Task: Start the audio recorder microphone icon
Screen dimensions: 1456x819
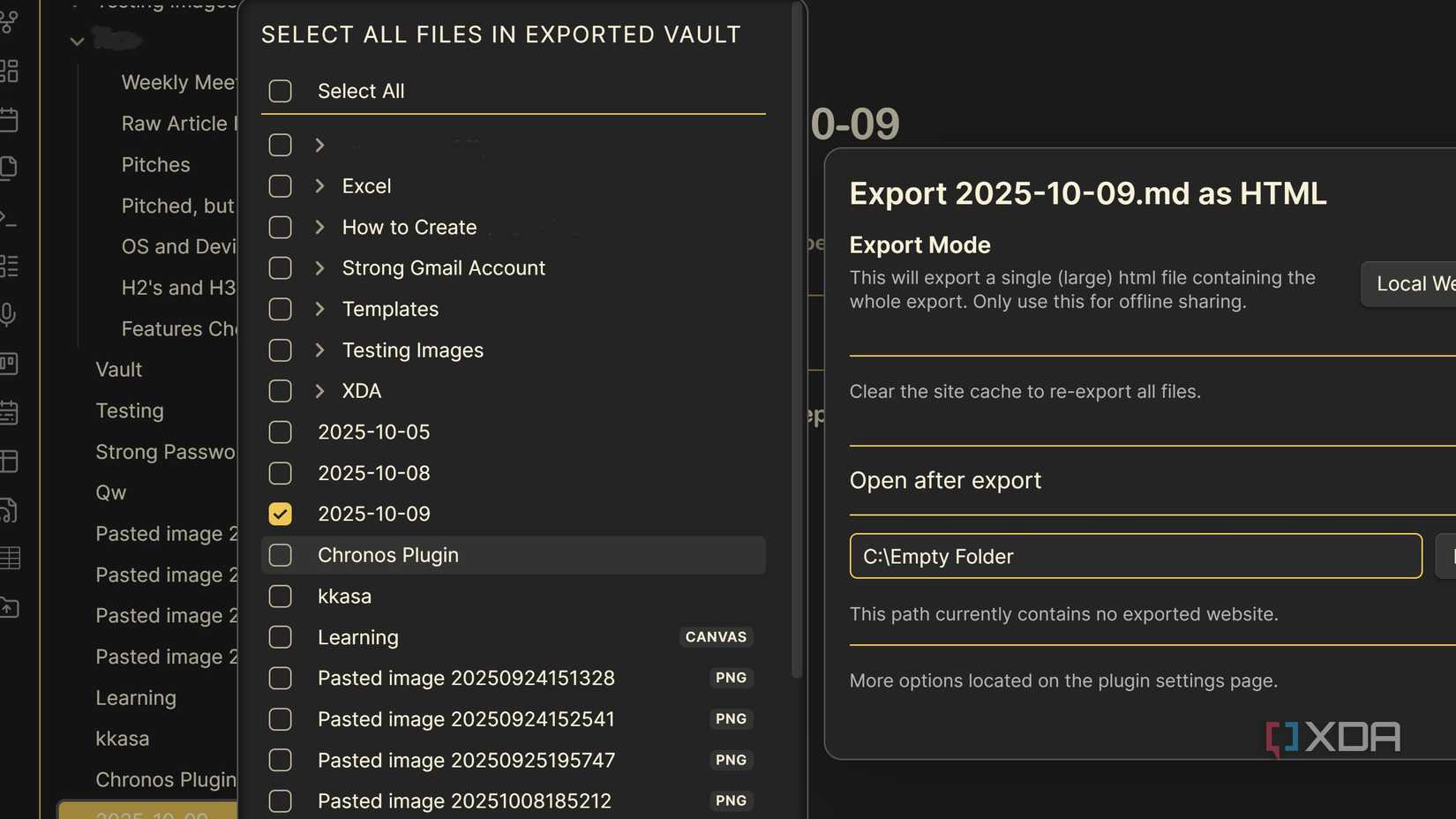Action: click(x=11, y=313)
